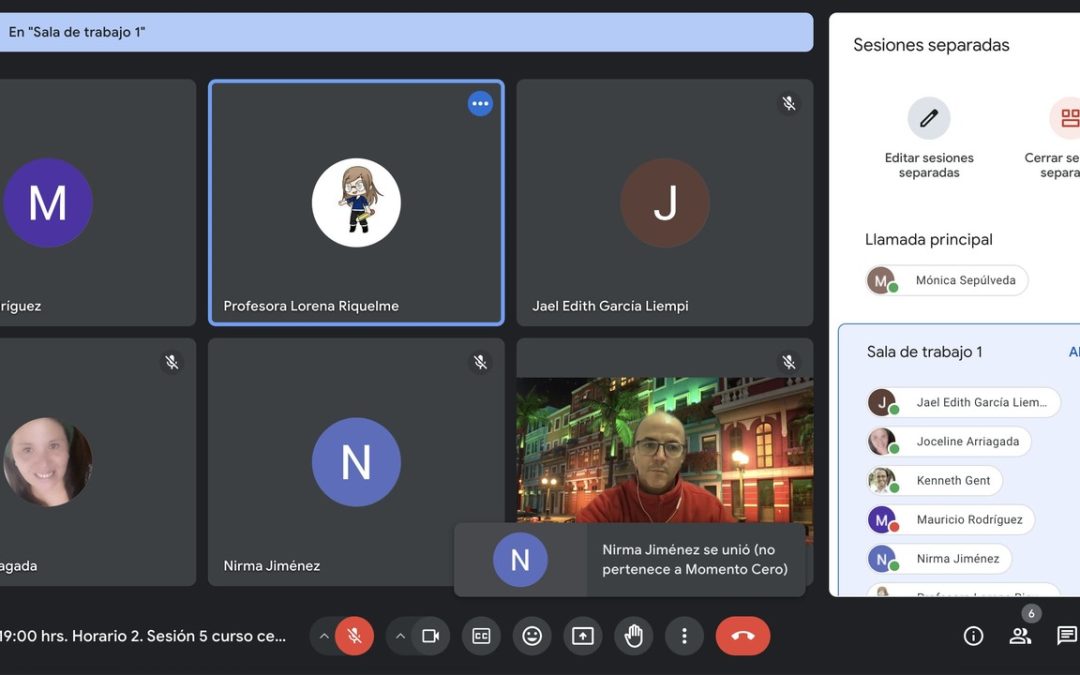Click the photo avatar in the bottom-left tile
1080x675 pixels.
point(48,461)
